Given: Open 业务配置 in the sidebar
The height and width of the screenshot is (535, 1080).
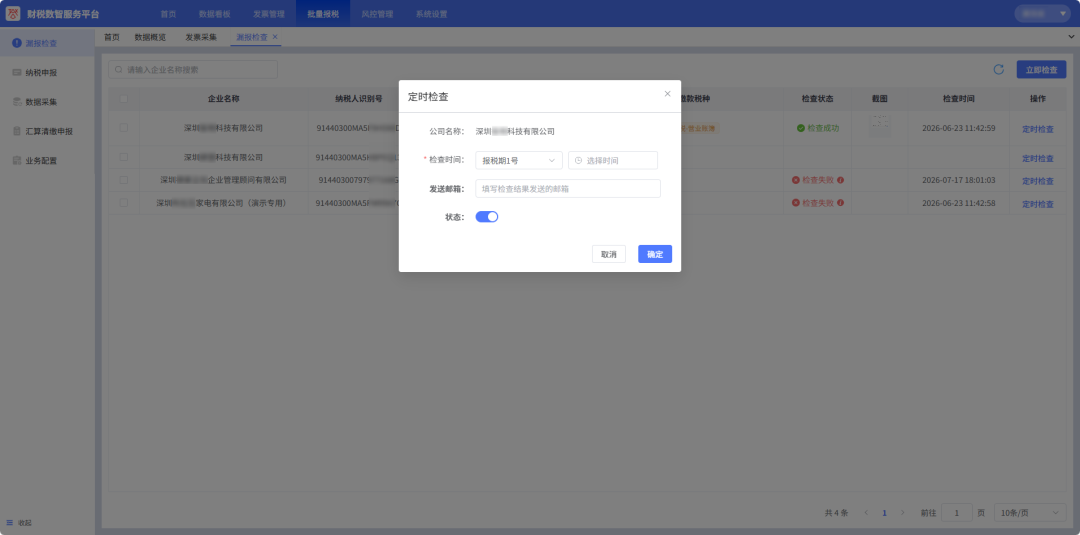Looking at the screenshot, I should [x=47, y=160].
